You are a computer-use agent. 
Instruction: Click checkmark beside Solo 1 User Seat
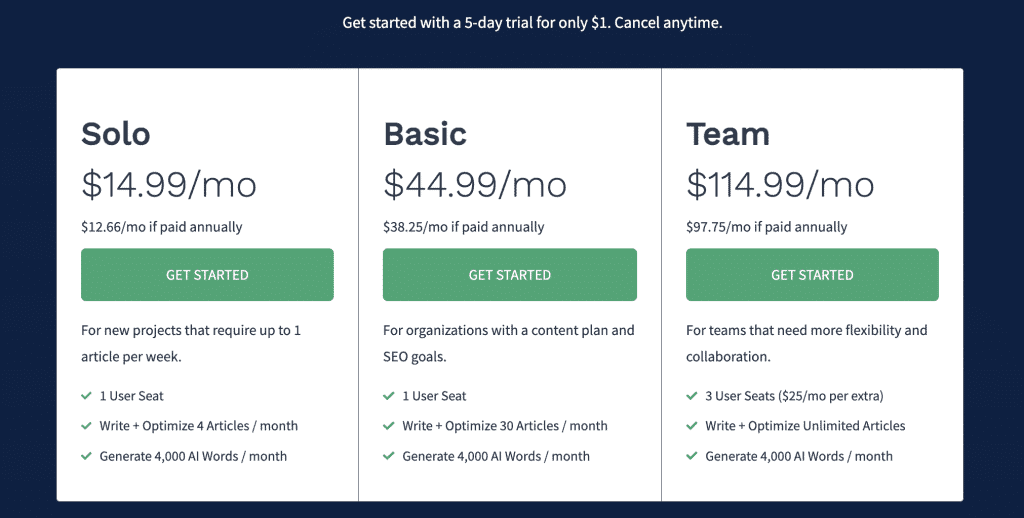[x=86, y=396]
